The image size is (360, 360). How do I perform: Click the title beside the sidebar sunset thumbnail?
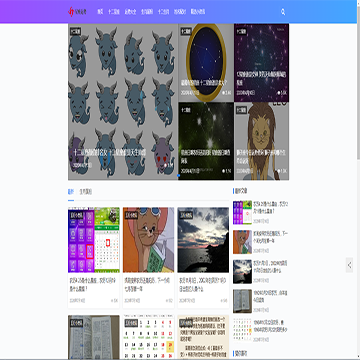270,267
